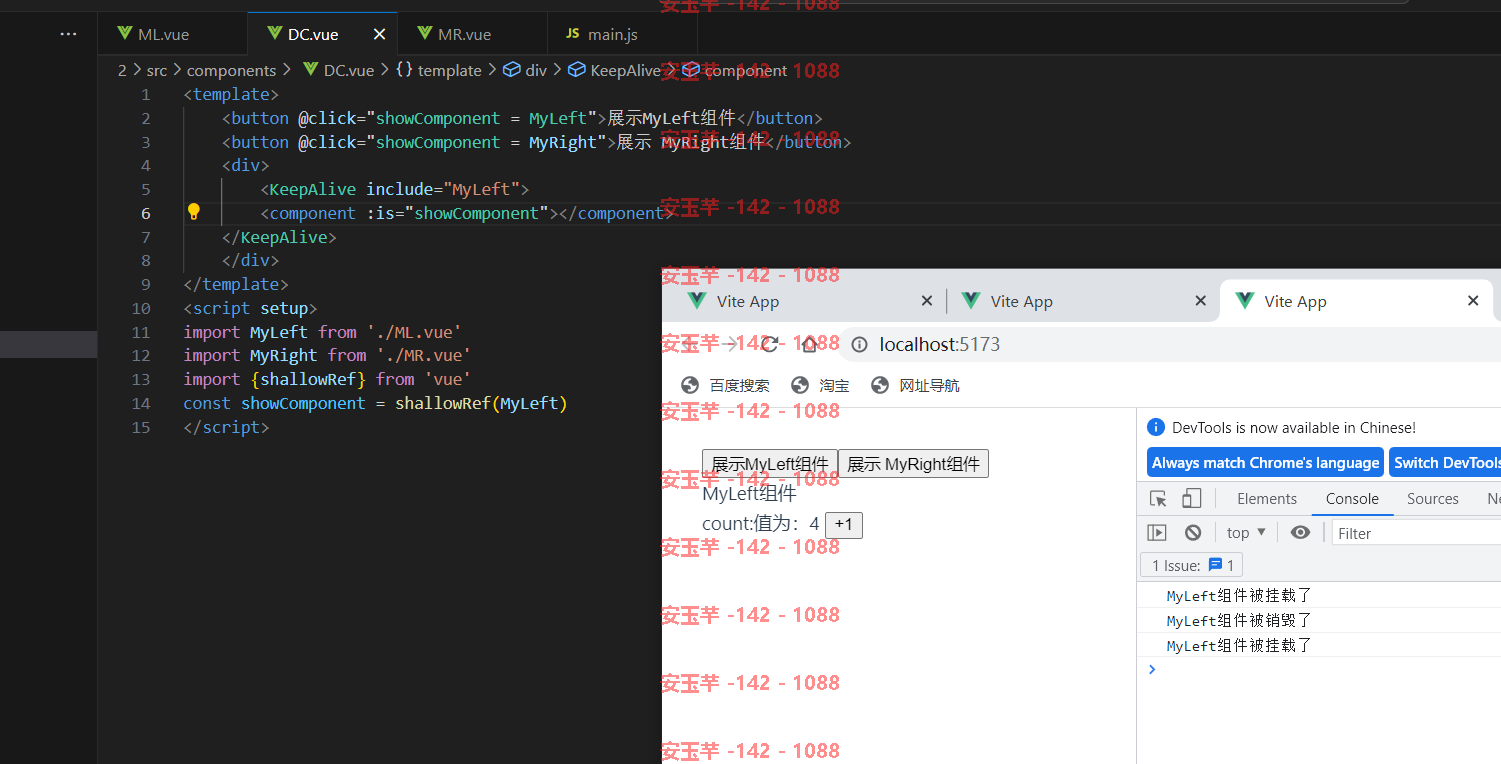
Task: Focus the console Filter field
Action: tap(1417, 533)
